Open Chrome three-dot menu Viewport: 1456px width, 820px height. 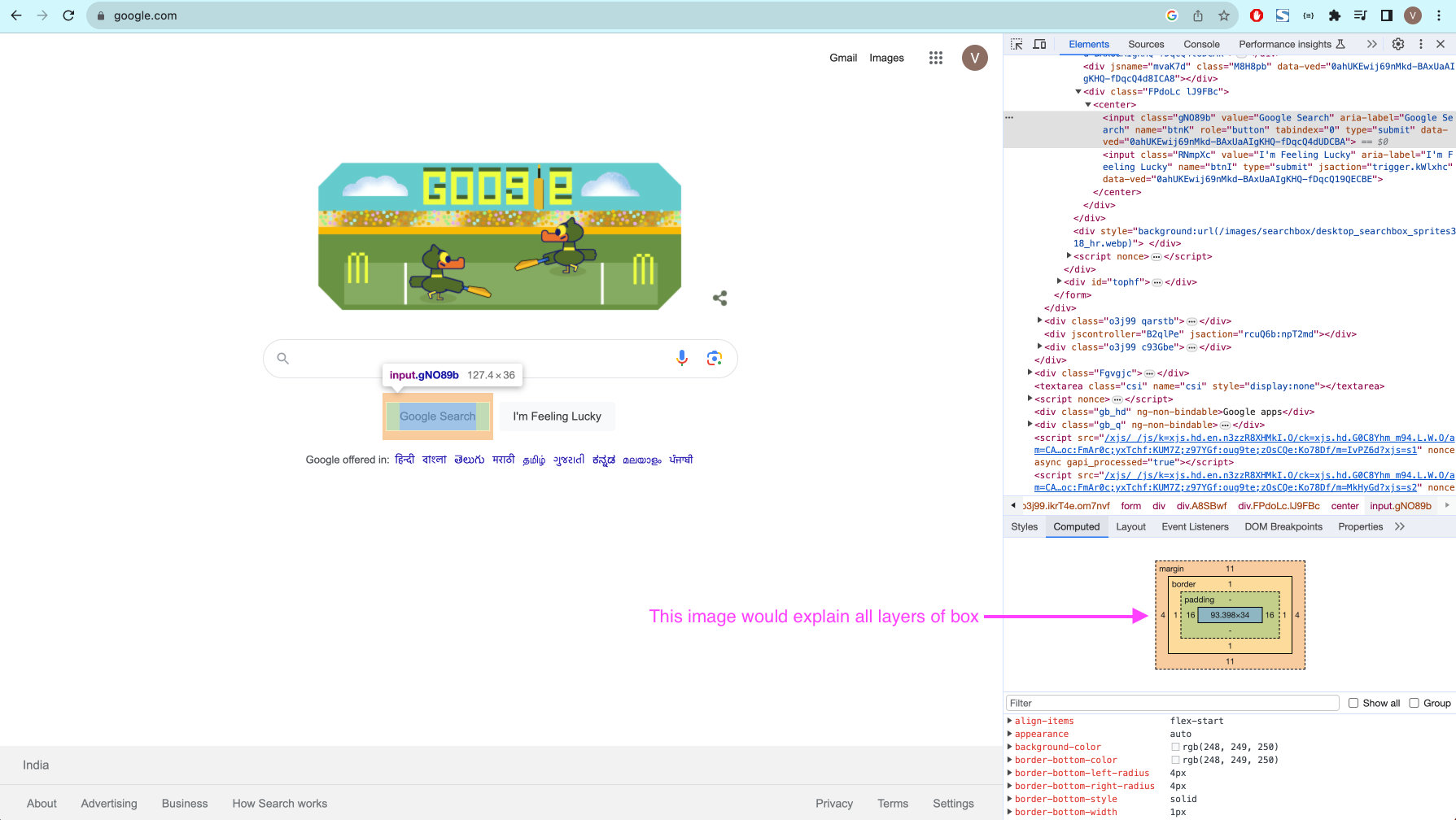[x=1439, y=15]
